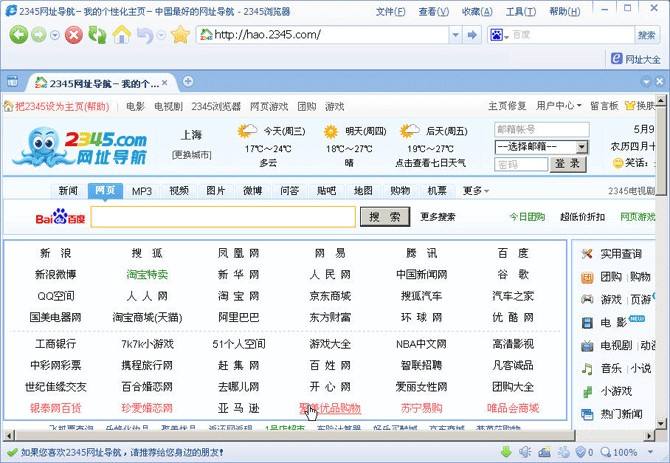Open the Baidu paw search engine selector
This screenshot has height=463, width=670.
click(x=499, y=35)
